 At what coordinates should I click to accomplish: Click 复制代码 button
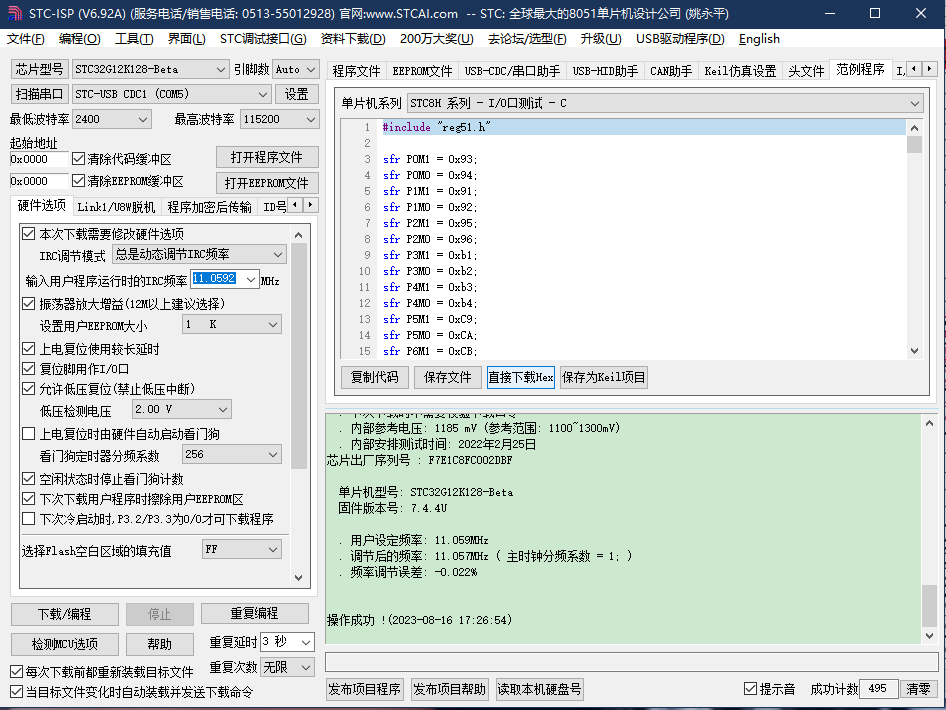(375, 377)
